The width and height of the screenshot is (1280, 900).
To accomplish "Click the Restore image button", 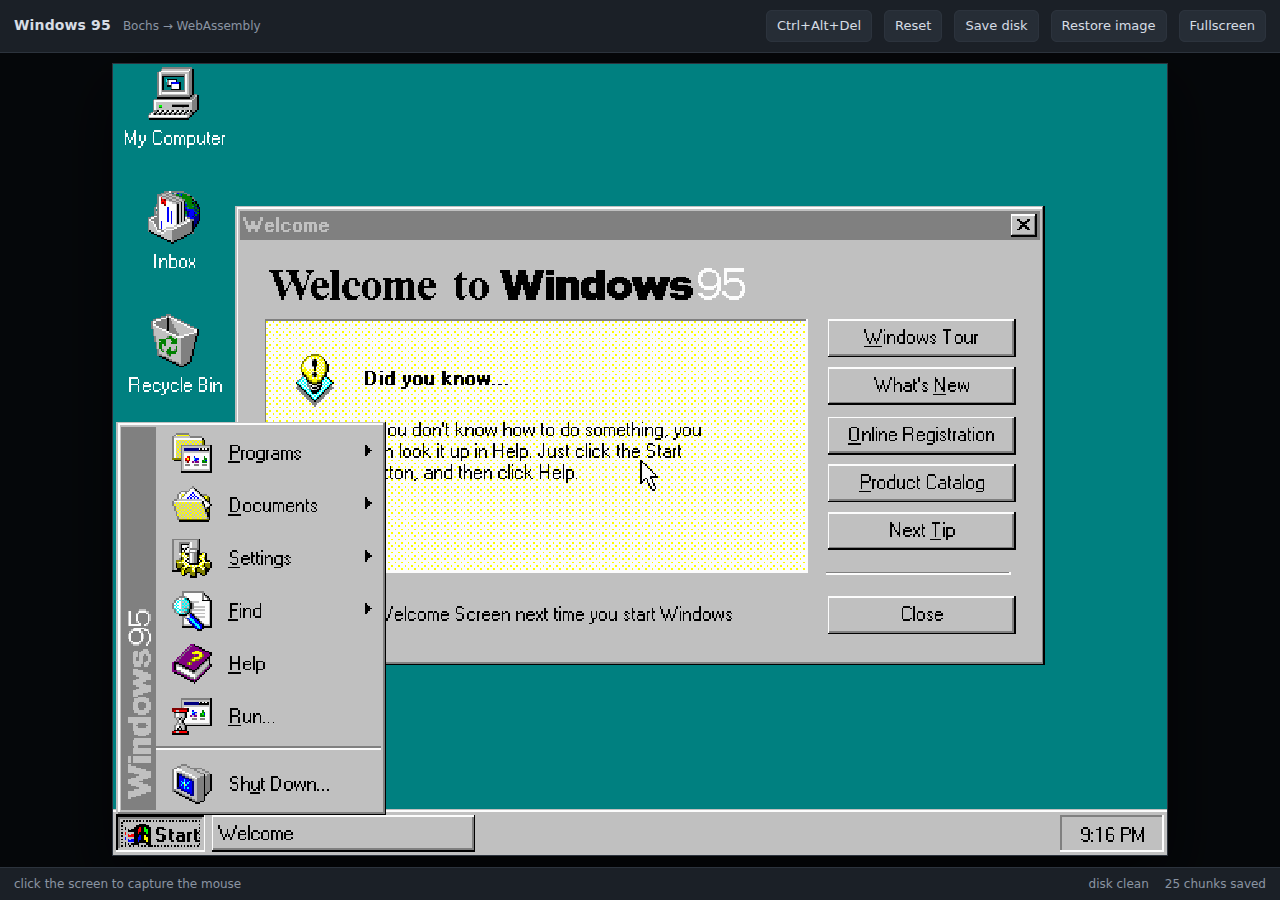I will tap(1108, 26).
